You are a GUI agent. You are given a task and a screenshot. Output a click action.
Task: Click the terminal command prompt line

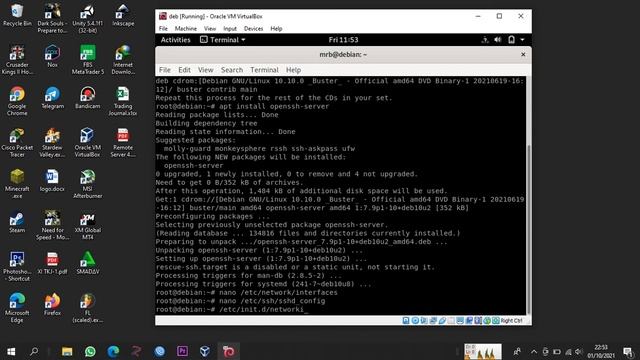click(x=232, y=309)
